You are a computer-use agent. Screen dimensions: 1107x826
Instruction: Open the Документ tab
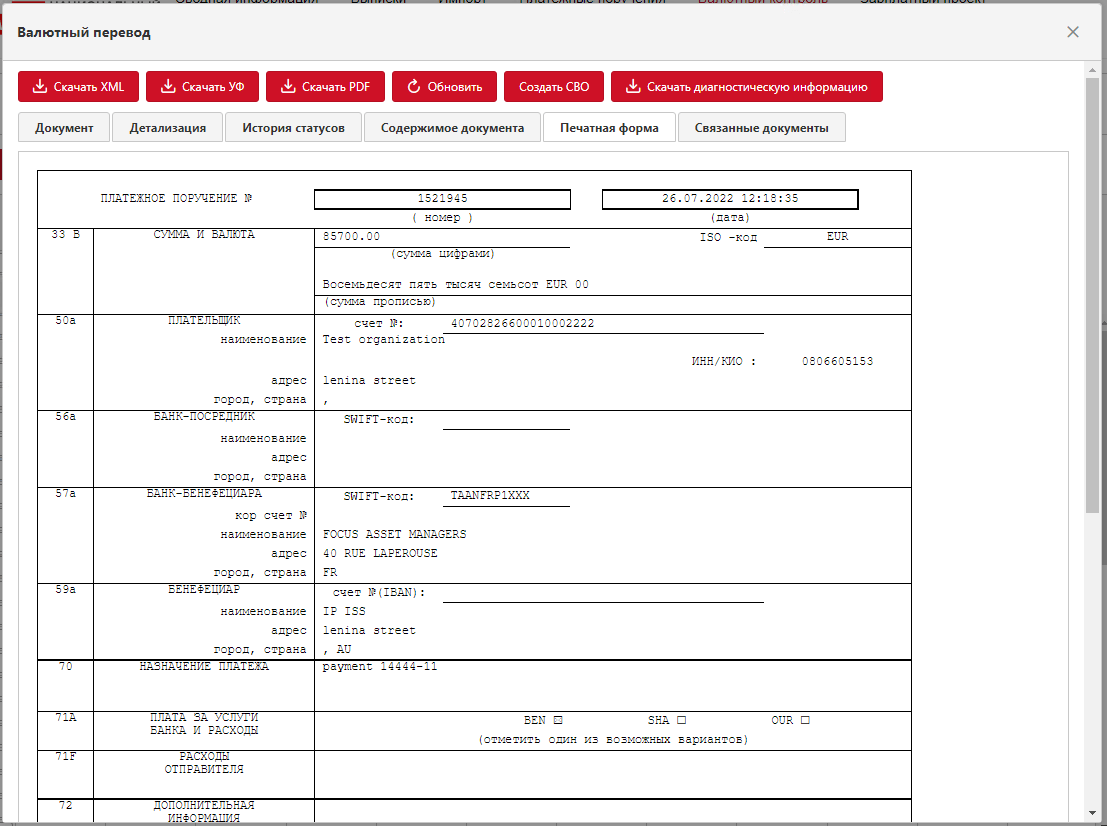point(64,128)
